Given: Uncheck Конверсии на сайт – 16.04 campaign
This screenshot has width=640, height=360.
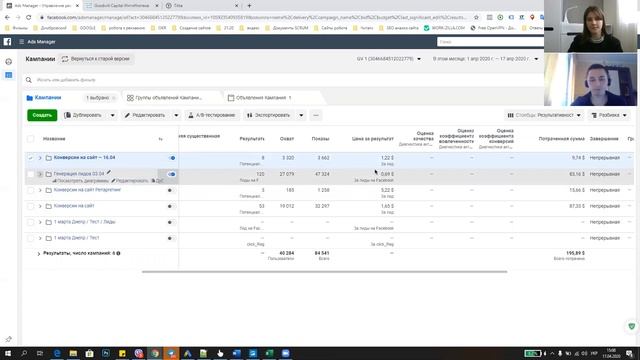Looking at the screenshot, I should pos(31,158).
